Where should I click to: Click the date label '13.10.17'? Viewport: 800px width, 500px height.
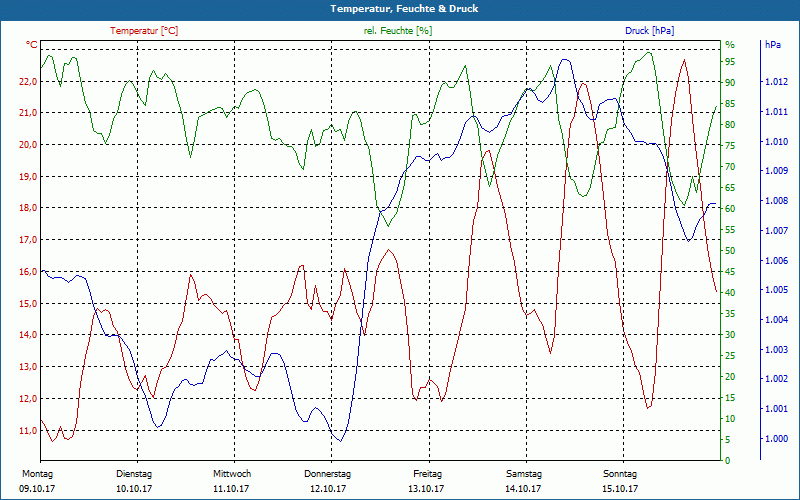[426, 489]
